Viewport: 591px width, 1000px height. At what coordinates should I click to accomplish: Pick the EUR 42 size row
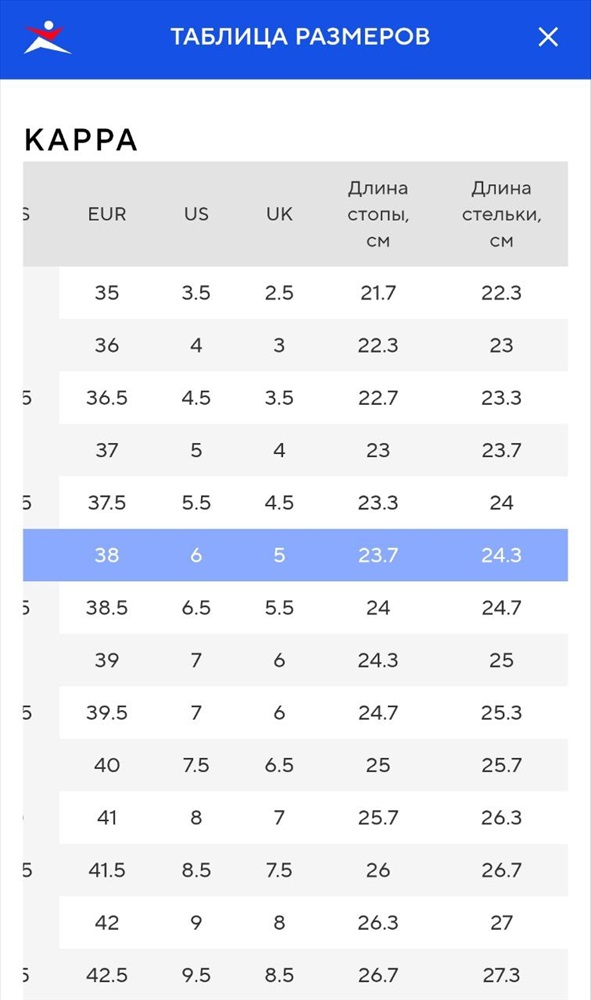295,923
